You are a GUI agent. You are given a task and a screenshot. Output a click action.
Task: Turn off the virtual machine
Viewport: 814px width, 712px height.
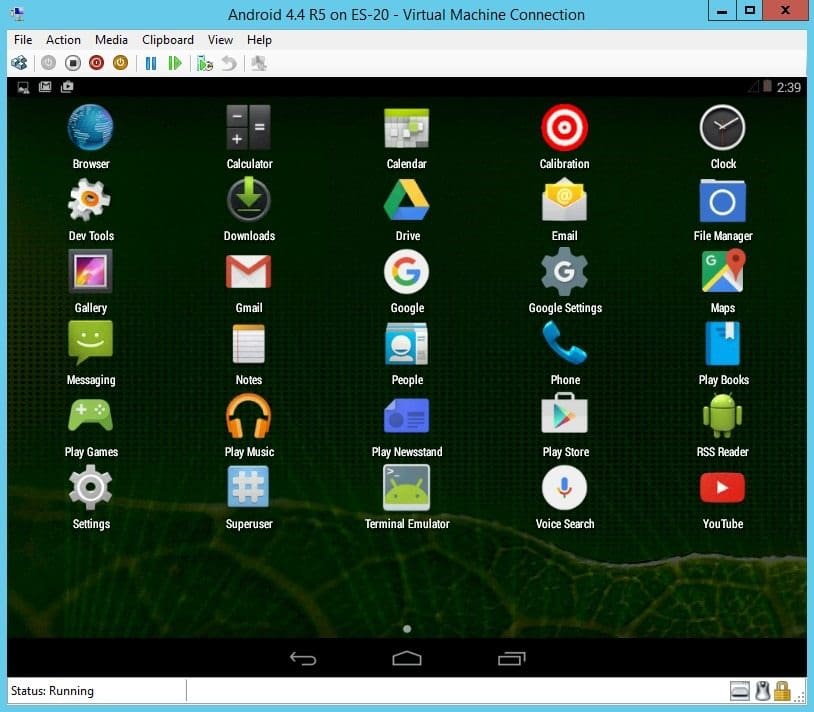point(73,63)
